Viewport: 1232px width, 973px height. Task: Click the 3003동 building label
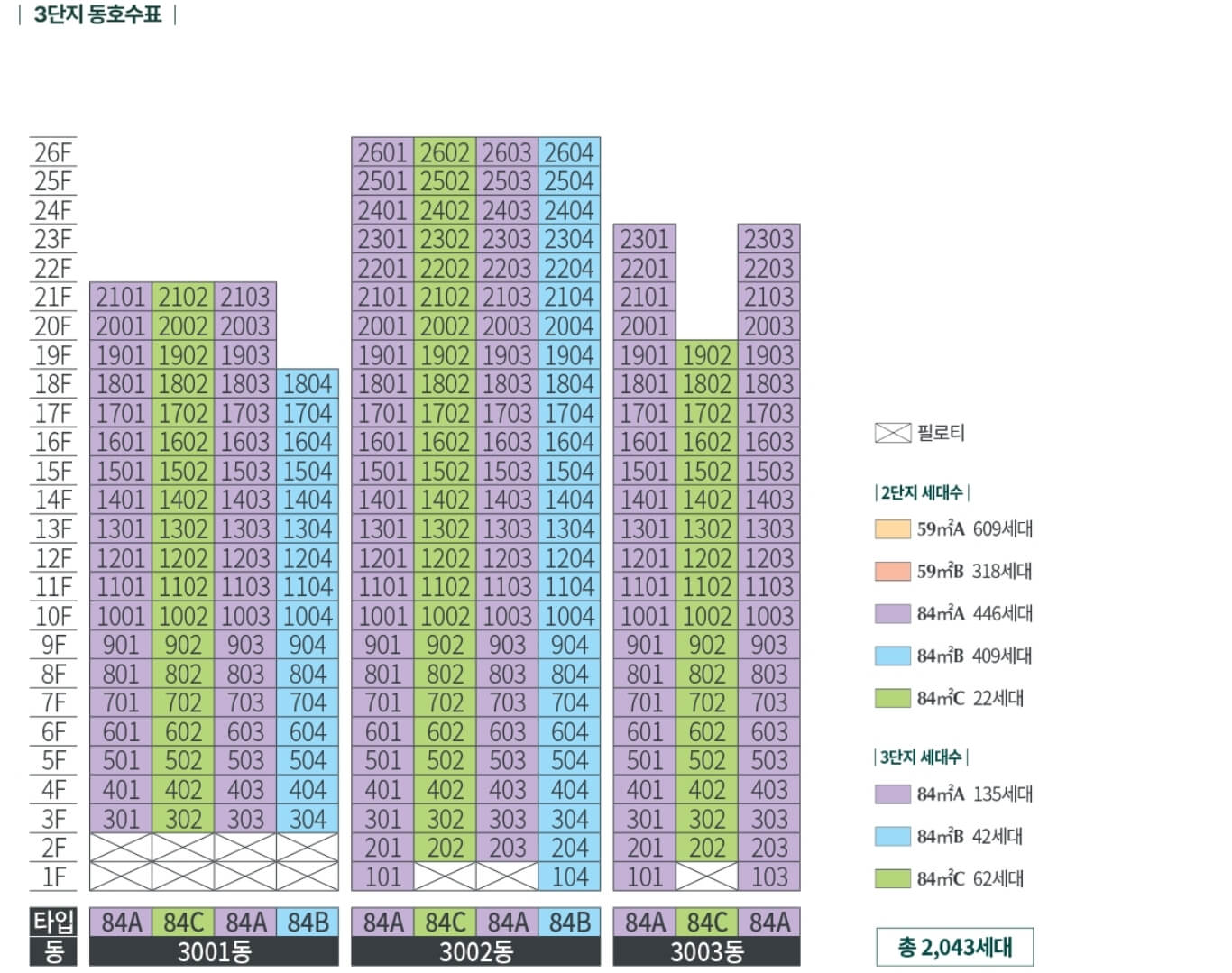pyautogui.click(x=707, y=951)
